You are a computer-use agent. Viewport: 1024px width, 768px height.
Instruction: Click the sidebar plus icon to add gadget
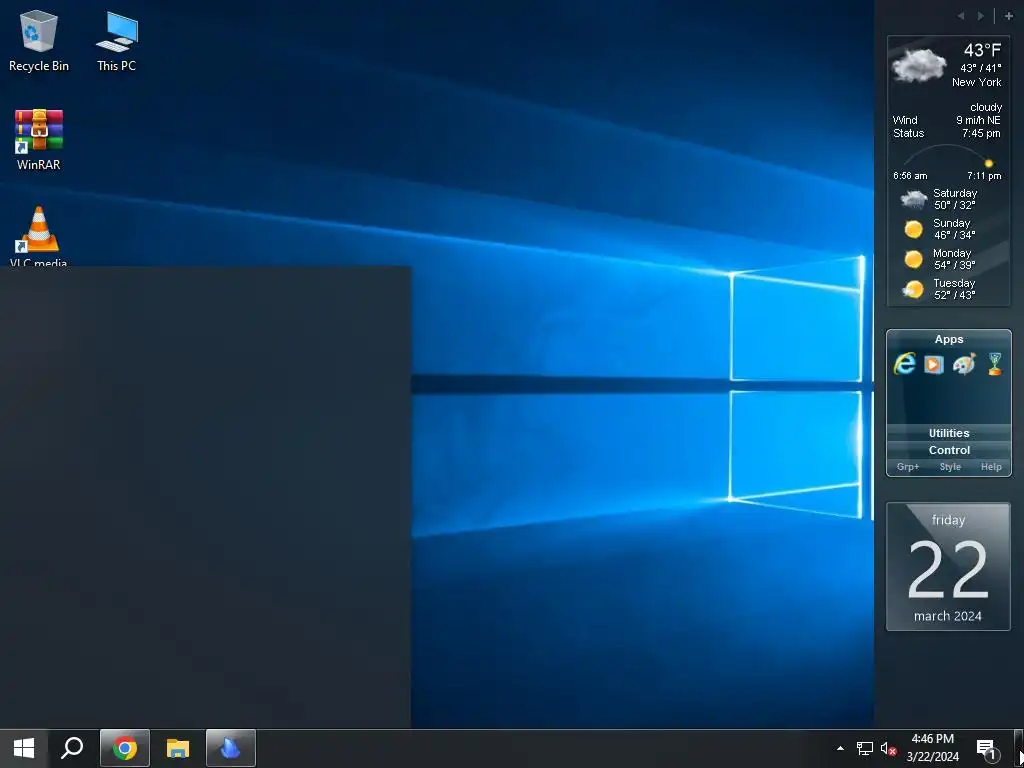pyautogui.click(x=1008, y=16)
